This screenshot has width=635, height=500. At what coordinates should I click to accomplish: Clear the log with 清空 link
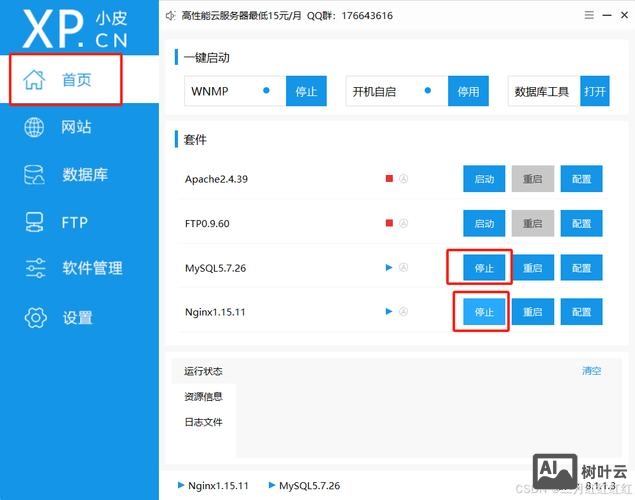point(592,371)
